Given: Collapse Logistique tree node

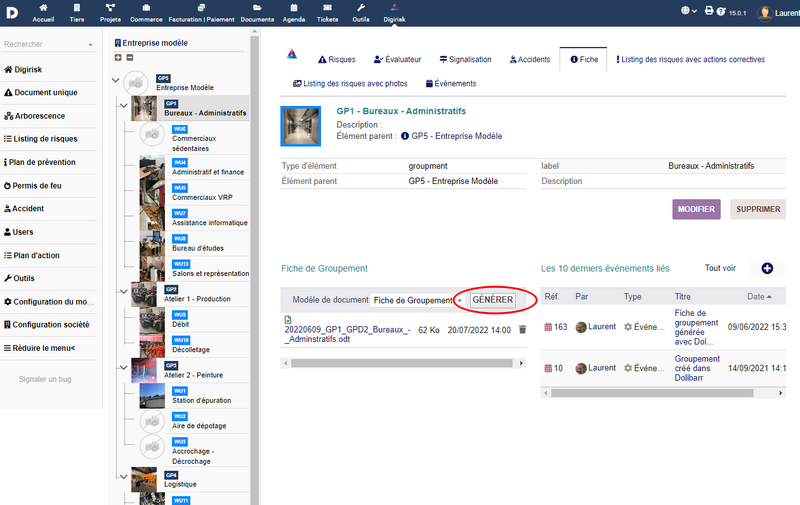Looking at the screenshot, I should [x=123, y=477].
